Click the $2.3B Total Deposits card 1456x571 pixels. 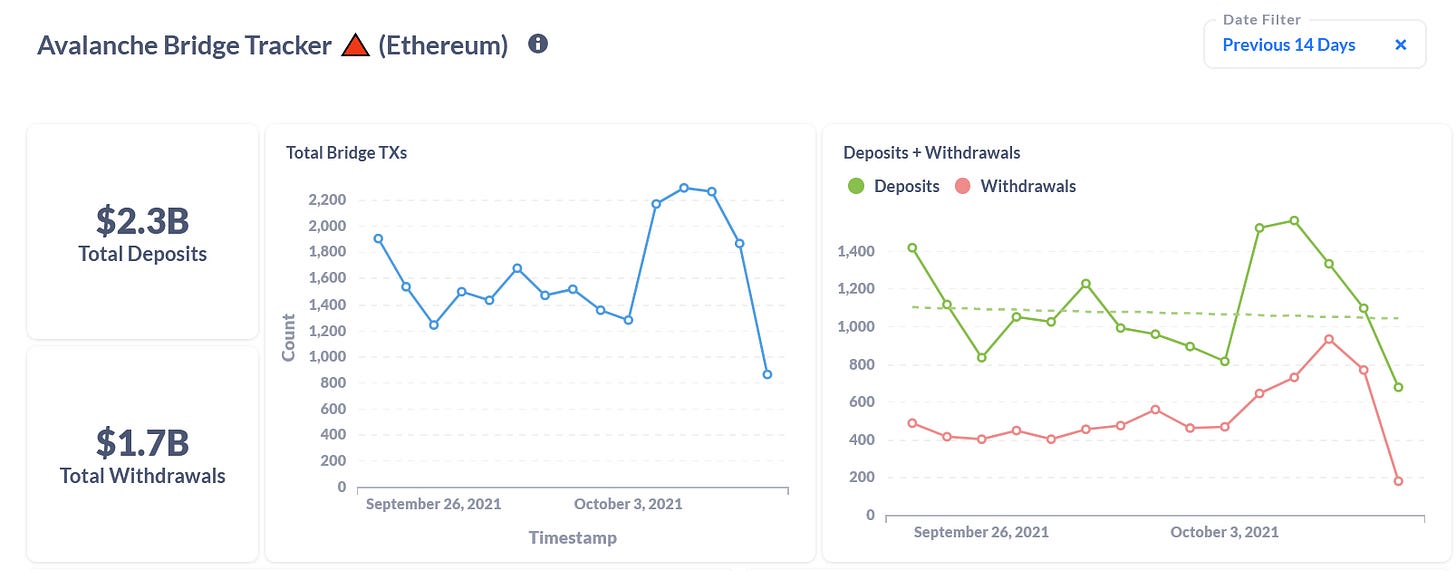point(142,232)
